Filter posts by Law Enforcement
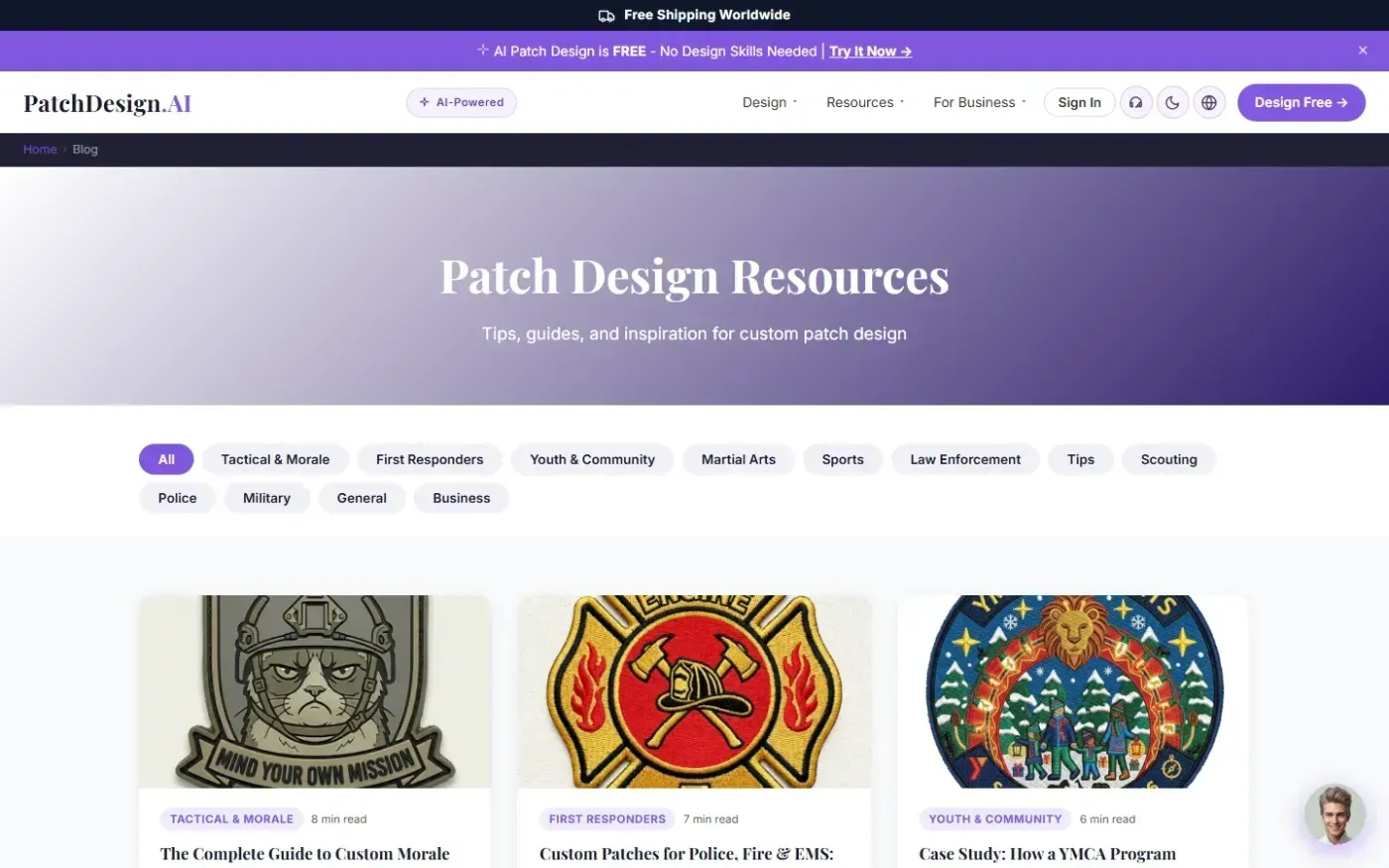 pyautogui.click(x=965, y=459)
